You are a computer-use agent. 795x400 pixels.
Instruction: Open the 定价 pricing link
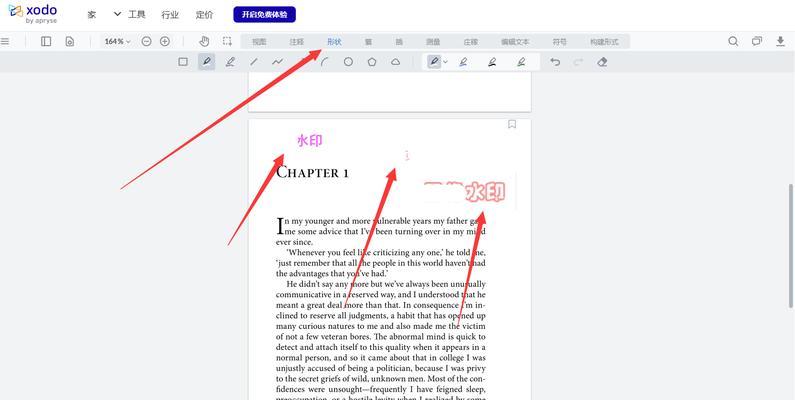click(204, 15)
